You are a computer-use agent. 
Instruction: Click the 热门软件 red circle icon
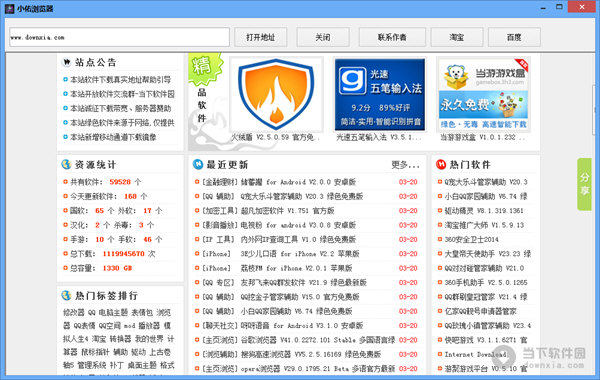coord(441,165)
